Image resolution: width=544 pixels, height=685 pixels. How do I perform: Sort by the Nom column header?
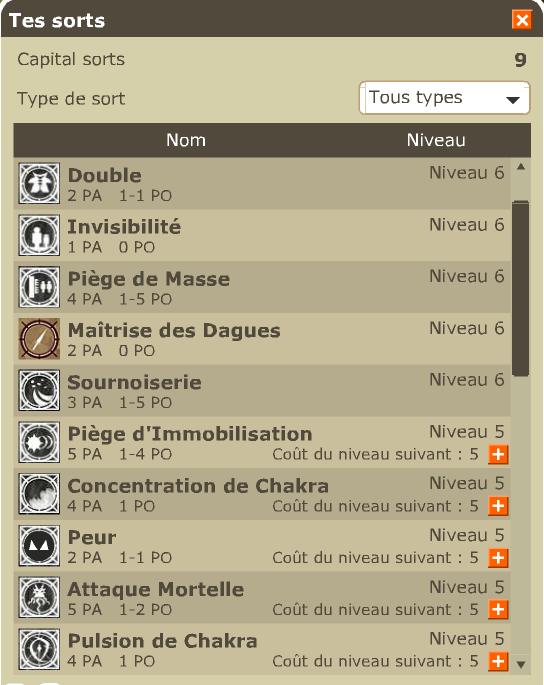(x=186, y=140)
